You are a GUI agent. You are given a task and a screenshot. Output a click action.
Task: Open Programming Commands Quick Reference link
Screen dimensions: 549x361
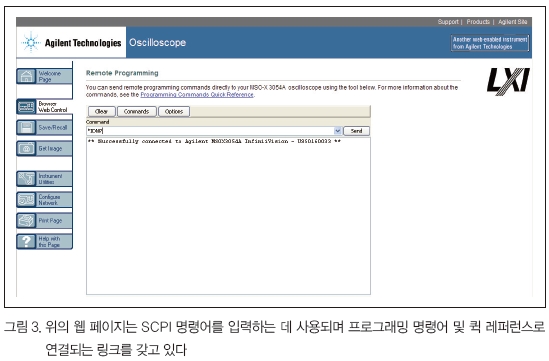click(x=197, y=95)
